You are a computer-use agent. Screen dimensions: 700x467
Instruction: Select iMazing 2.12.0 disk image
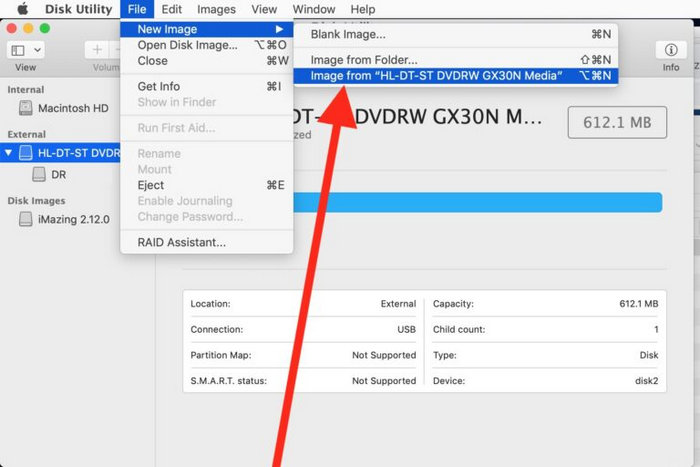[64, 219]
